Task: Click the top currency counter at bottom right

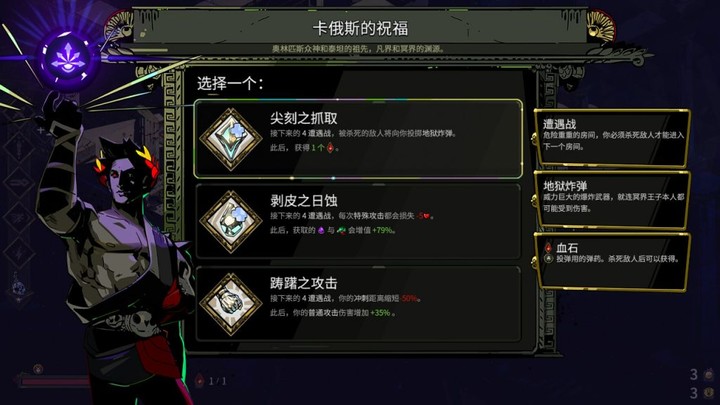Action: [x=702, y=375]
